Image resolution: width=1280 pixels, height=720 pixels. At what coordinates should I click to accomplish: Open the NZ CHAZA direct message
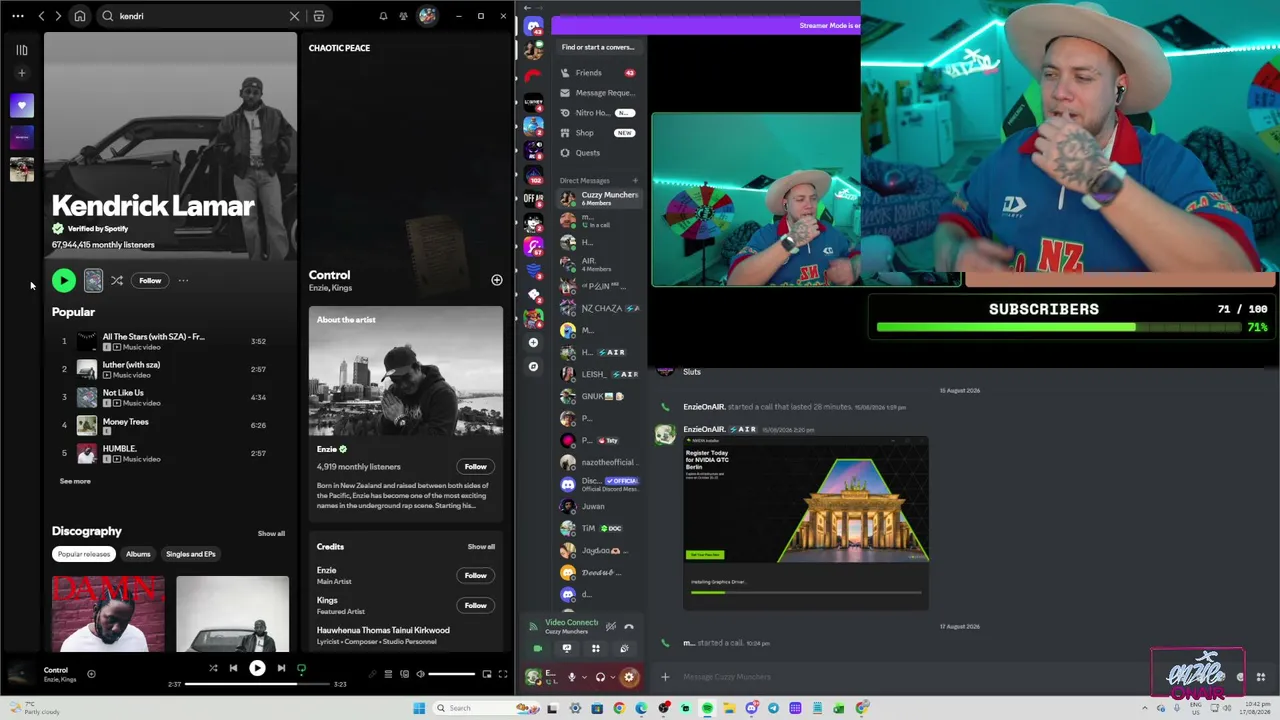(x=598, y=308)
